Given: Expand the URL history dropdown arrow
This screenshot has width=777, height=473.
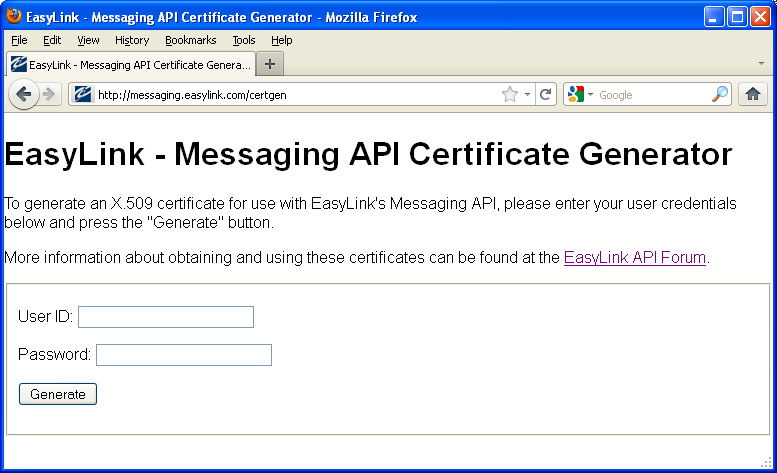Looking at the screenshot, I should pyautogui.click(x=527, y=94).
